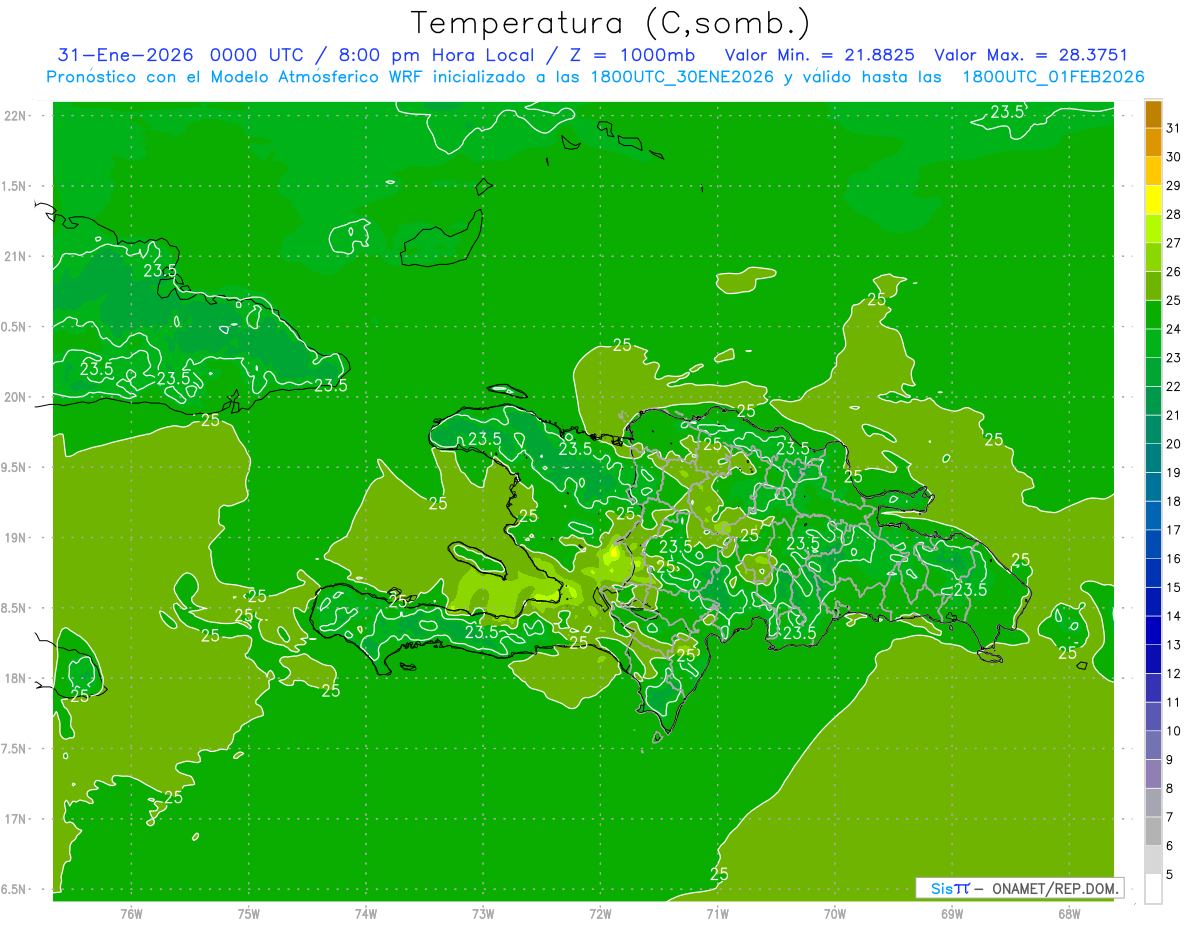The width and height of the screenshot is (1200, 927).
Task: Click the "70W" longitude axis label
Action: point(835,914)
